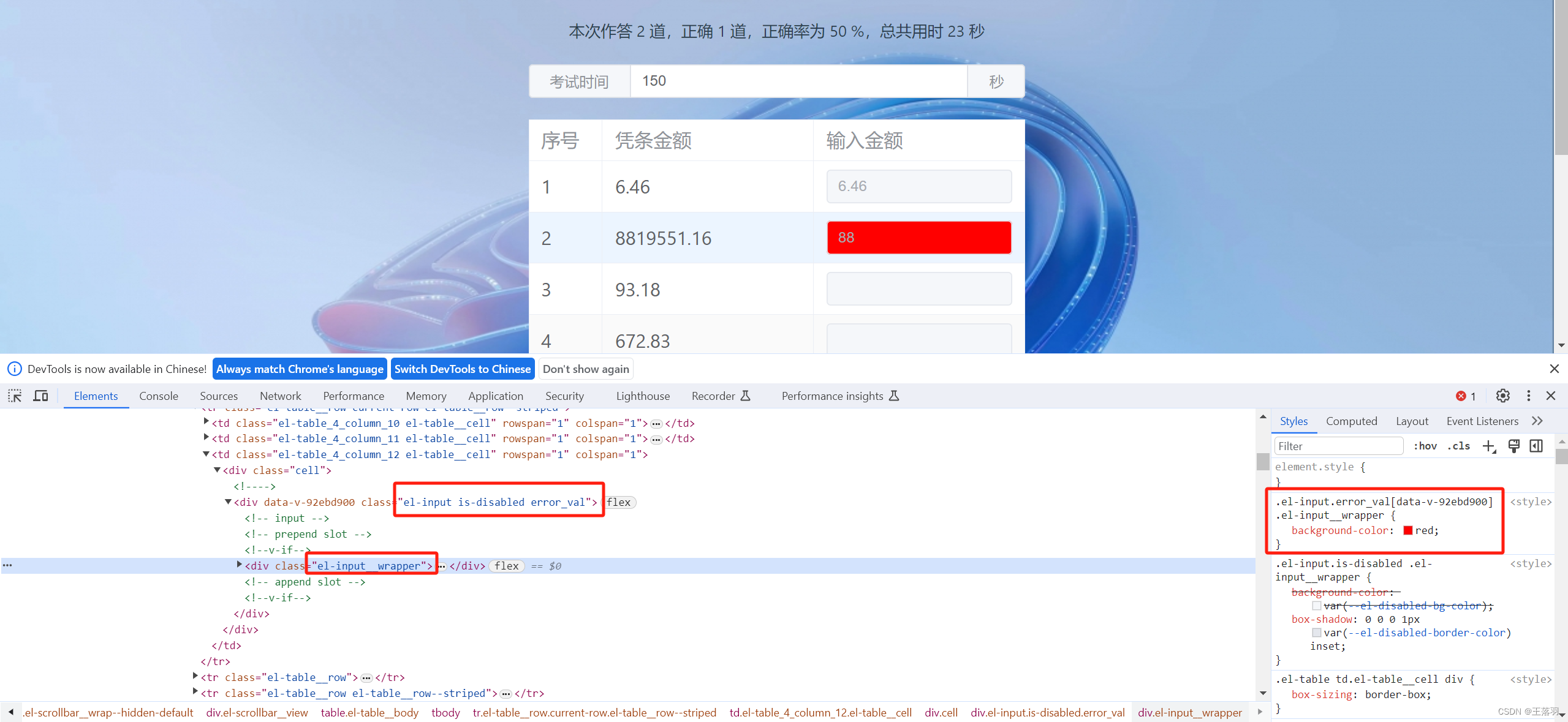Expand the td el-table_4_column_10 node
1568x722 pixels.
pos(206,423)
